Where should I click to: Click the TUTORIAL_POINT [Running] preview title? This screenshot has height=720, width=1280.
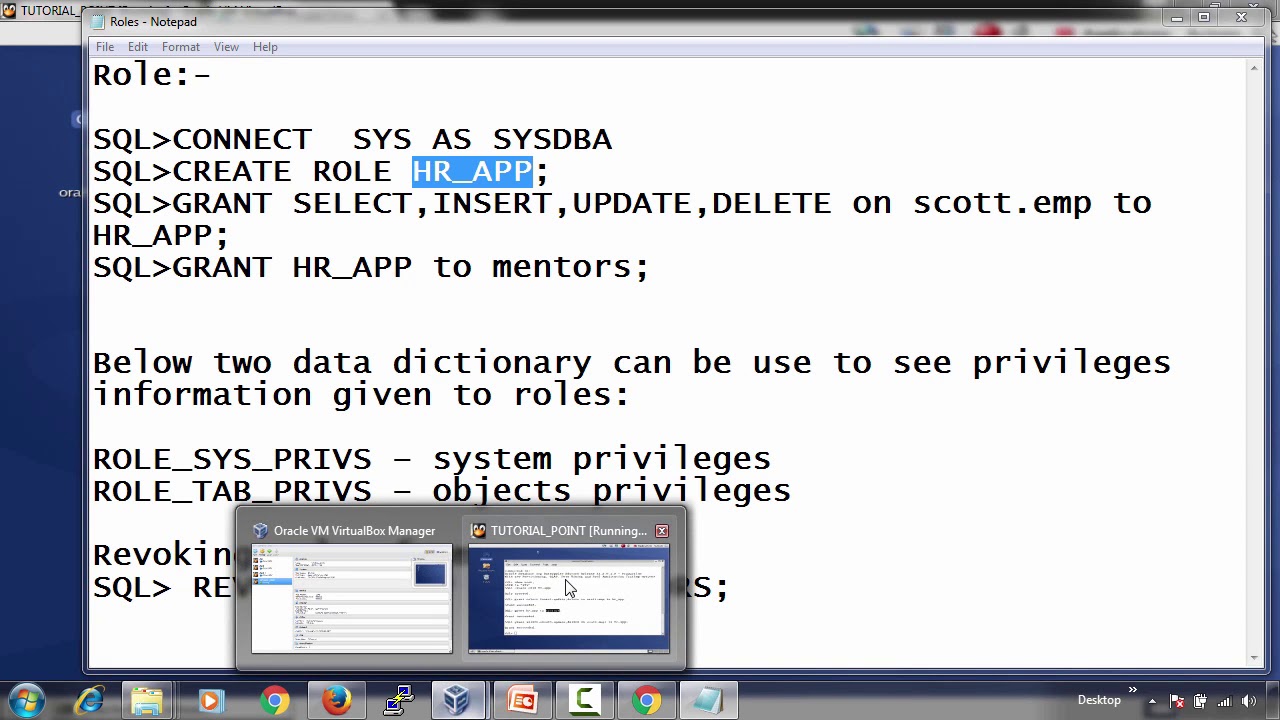coord(569,531)
